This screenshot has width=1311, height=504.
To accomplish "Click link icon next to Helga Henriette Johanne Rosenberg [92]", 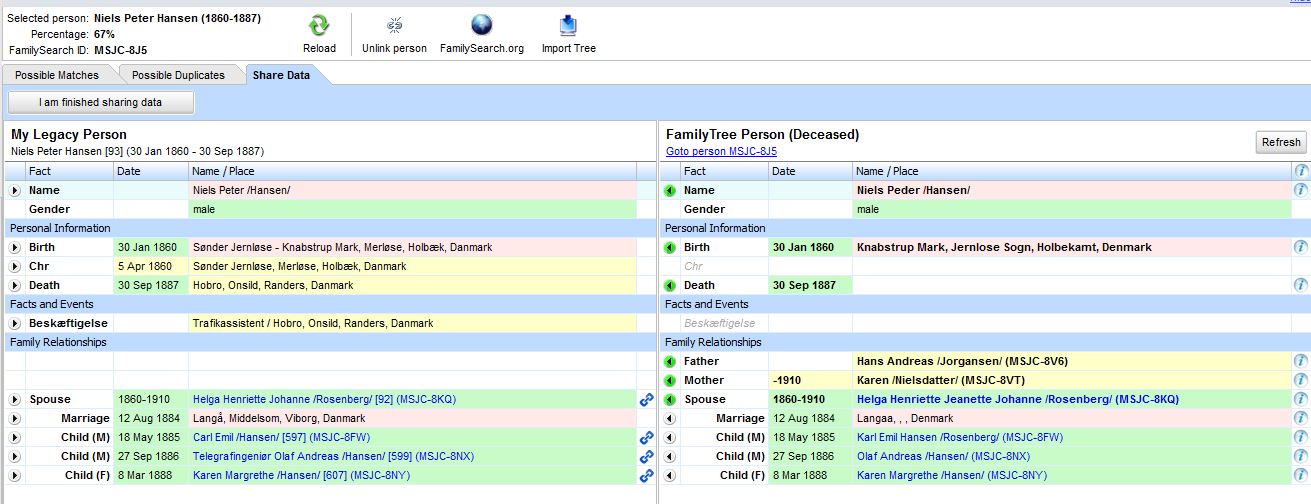I will [x=646, y=400].
